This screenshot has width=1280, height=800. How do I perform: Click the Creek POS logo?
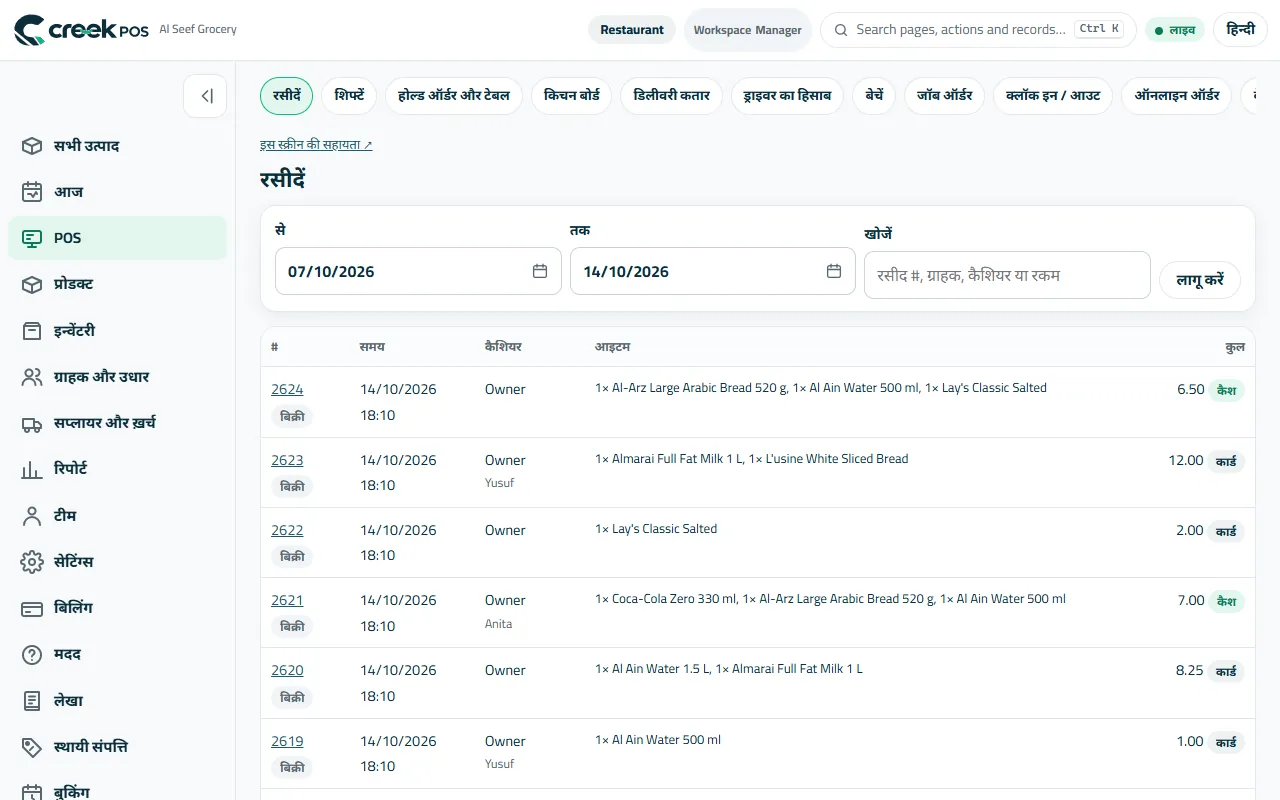pyautogui.click(x=81, y=30)
